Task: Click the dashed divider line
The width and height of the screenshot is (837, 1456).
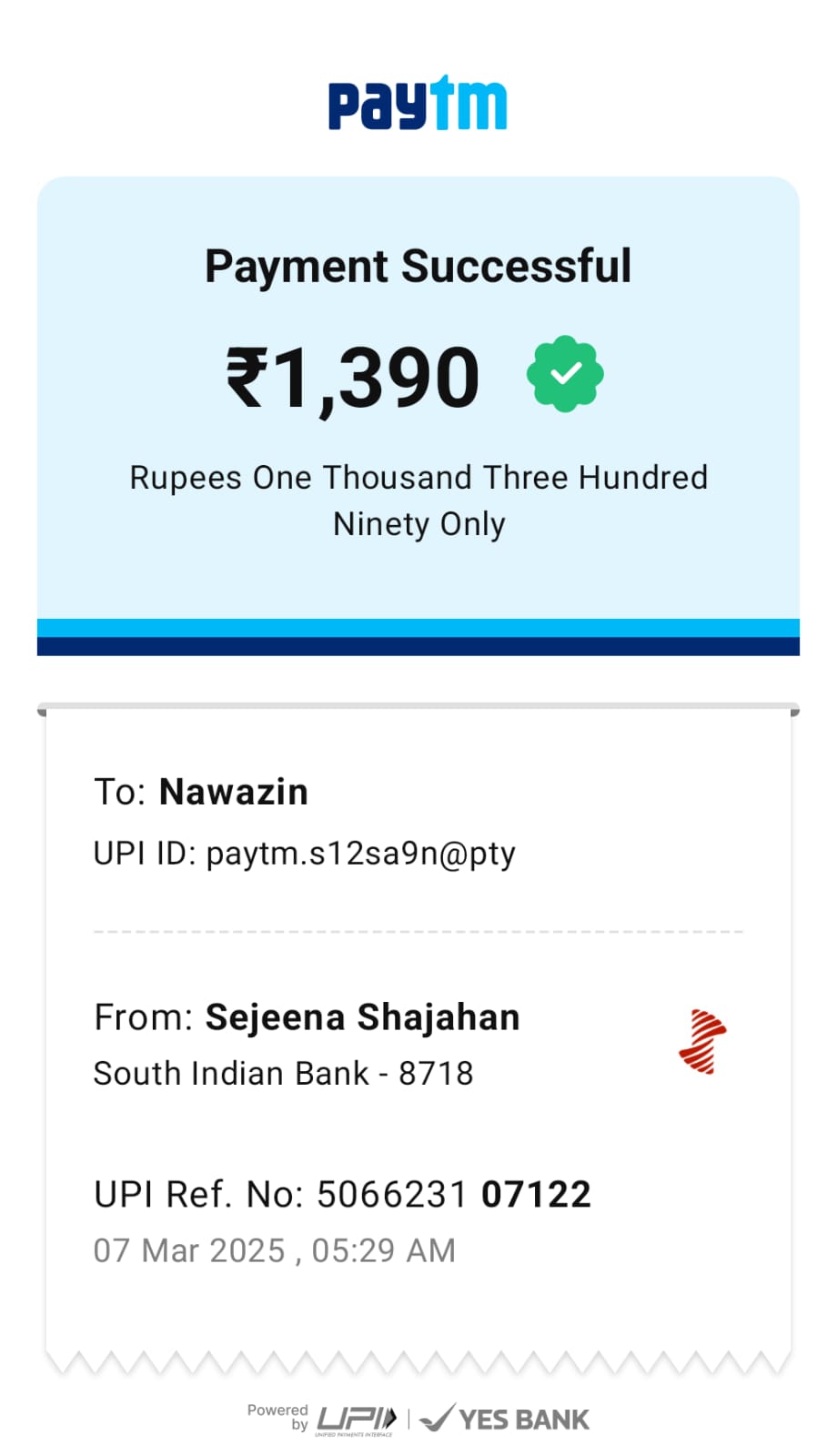Action: coord(418,932)
